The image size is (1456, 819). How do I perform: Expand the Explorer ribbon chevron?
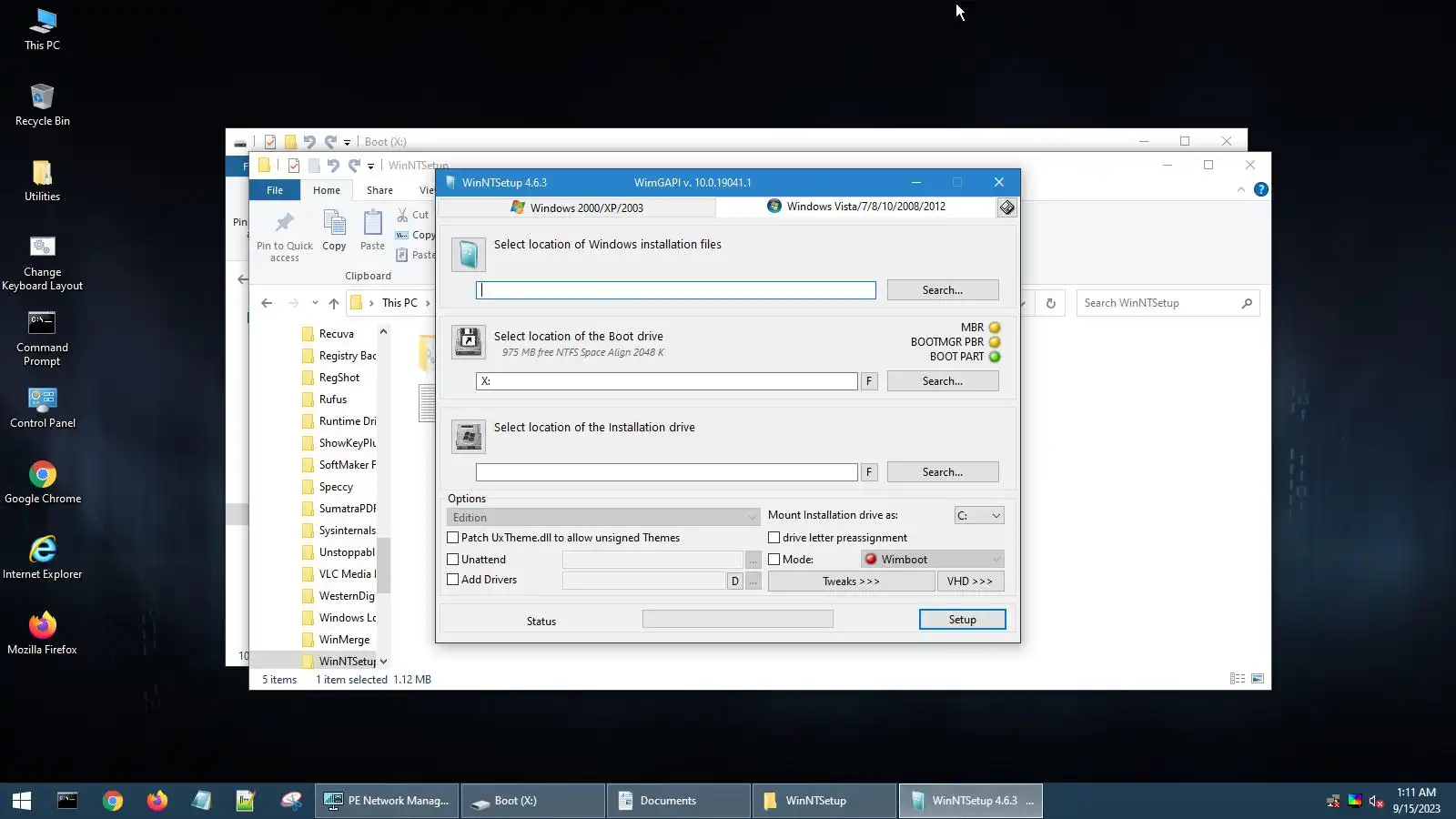tap(1241, 189)
